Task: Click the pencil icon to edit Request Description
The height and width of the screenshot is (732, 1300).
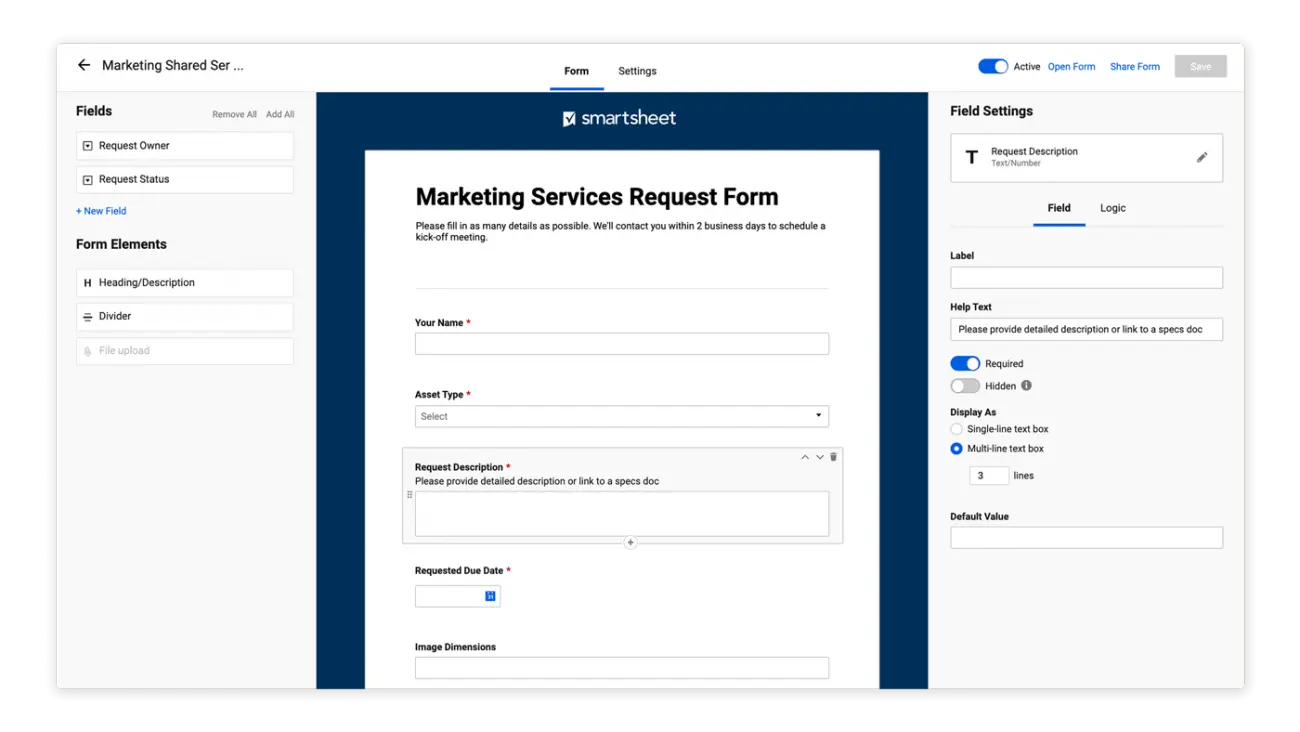Action: tap(1202, 157)
